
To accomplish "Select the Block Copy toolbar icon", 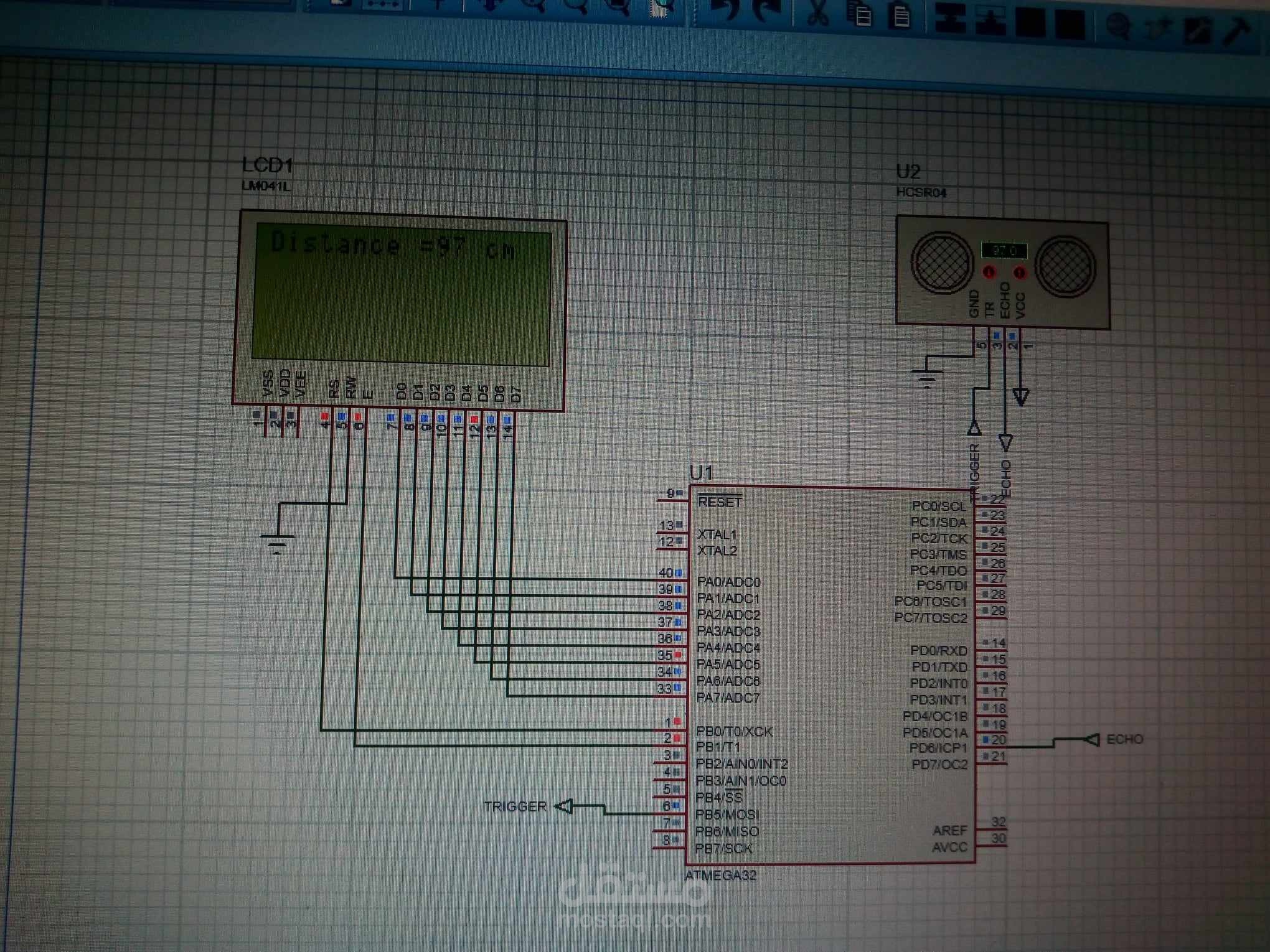I will pos(950,17).
